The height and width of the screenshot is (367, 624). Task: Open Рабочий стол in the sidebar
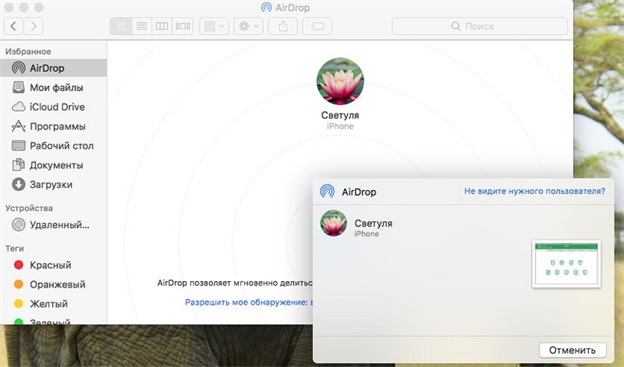(x=53, y=146)
